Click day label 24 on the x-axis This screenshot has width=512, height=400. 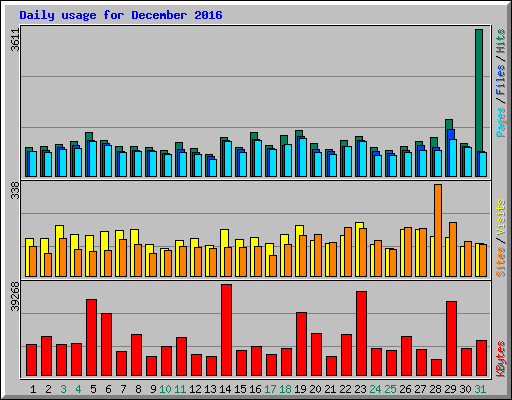(x=375, y=389)
